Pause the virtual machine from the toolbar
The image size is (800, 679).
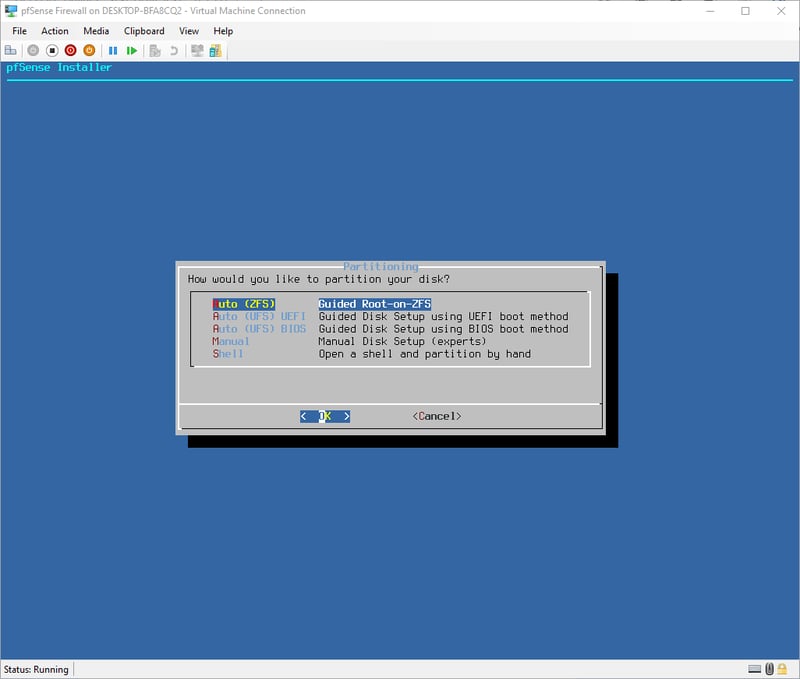[113, 50]
